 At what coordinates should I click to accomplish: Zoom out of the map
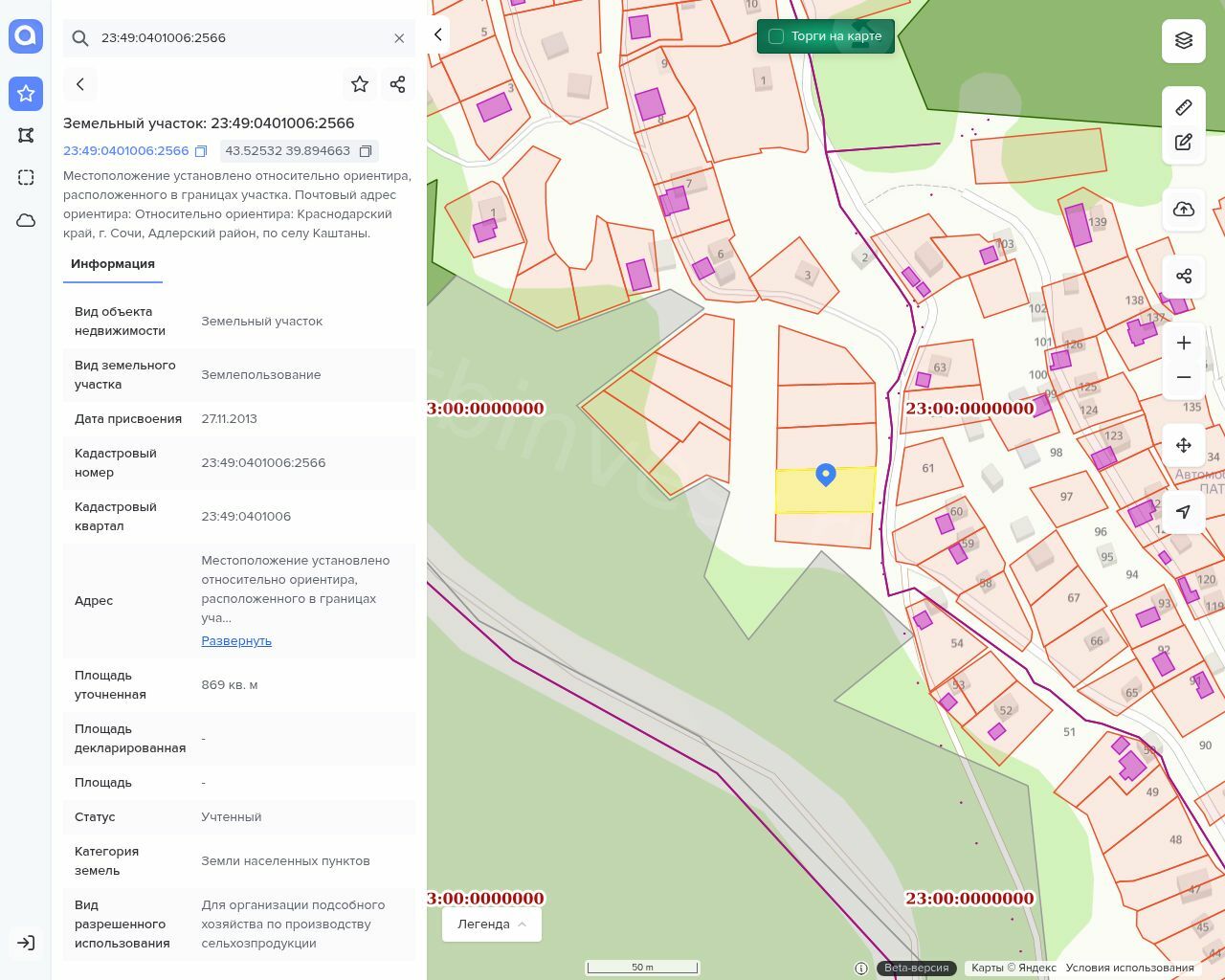[1184, 377]
